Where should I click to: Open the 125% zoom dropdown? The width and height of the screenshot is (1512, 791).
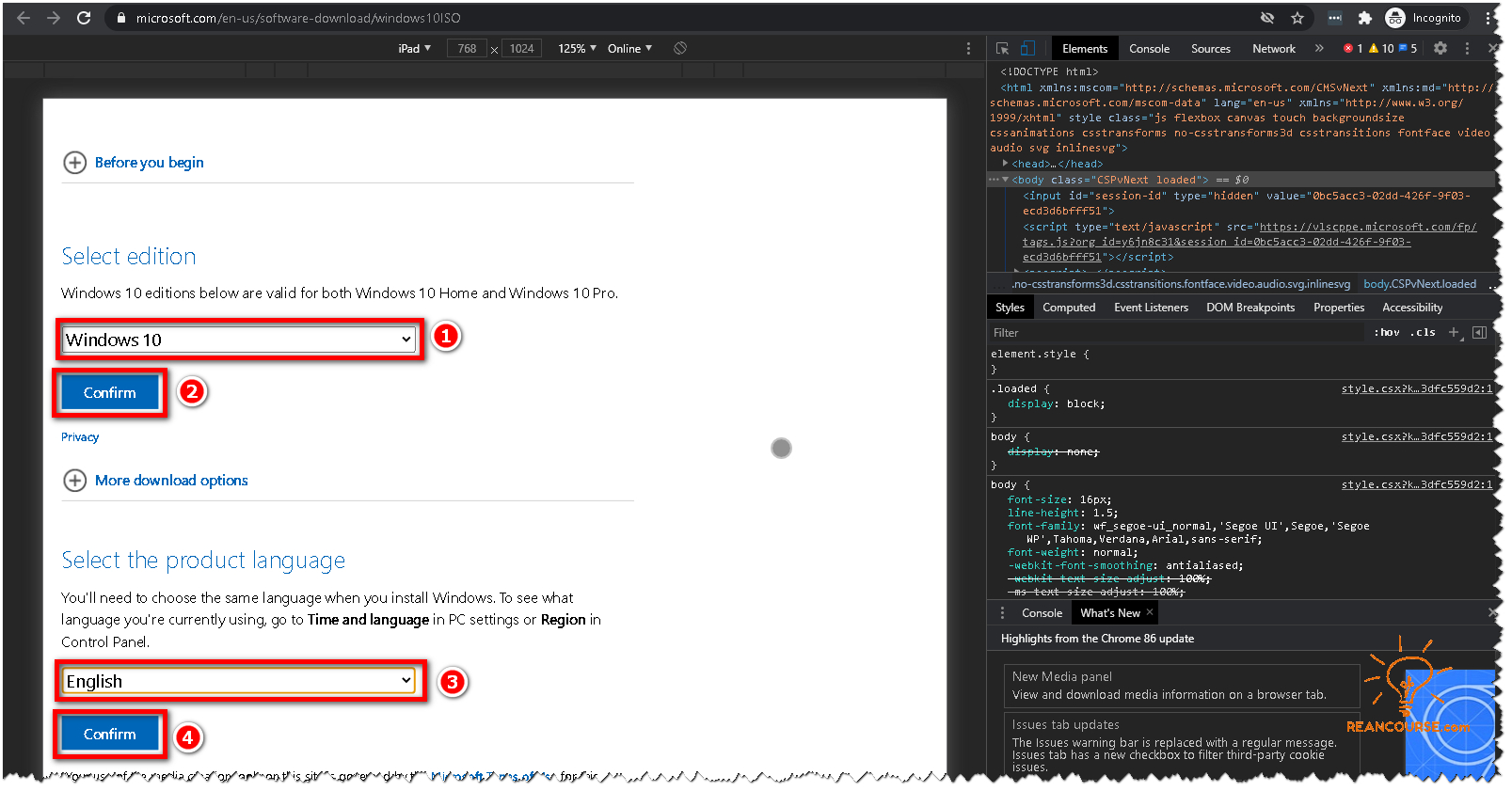tap(578, 48)
